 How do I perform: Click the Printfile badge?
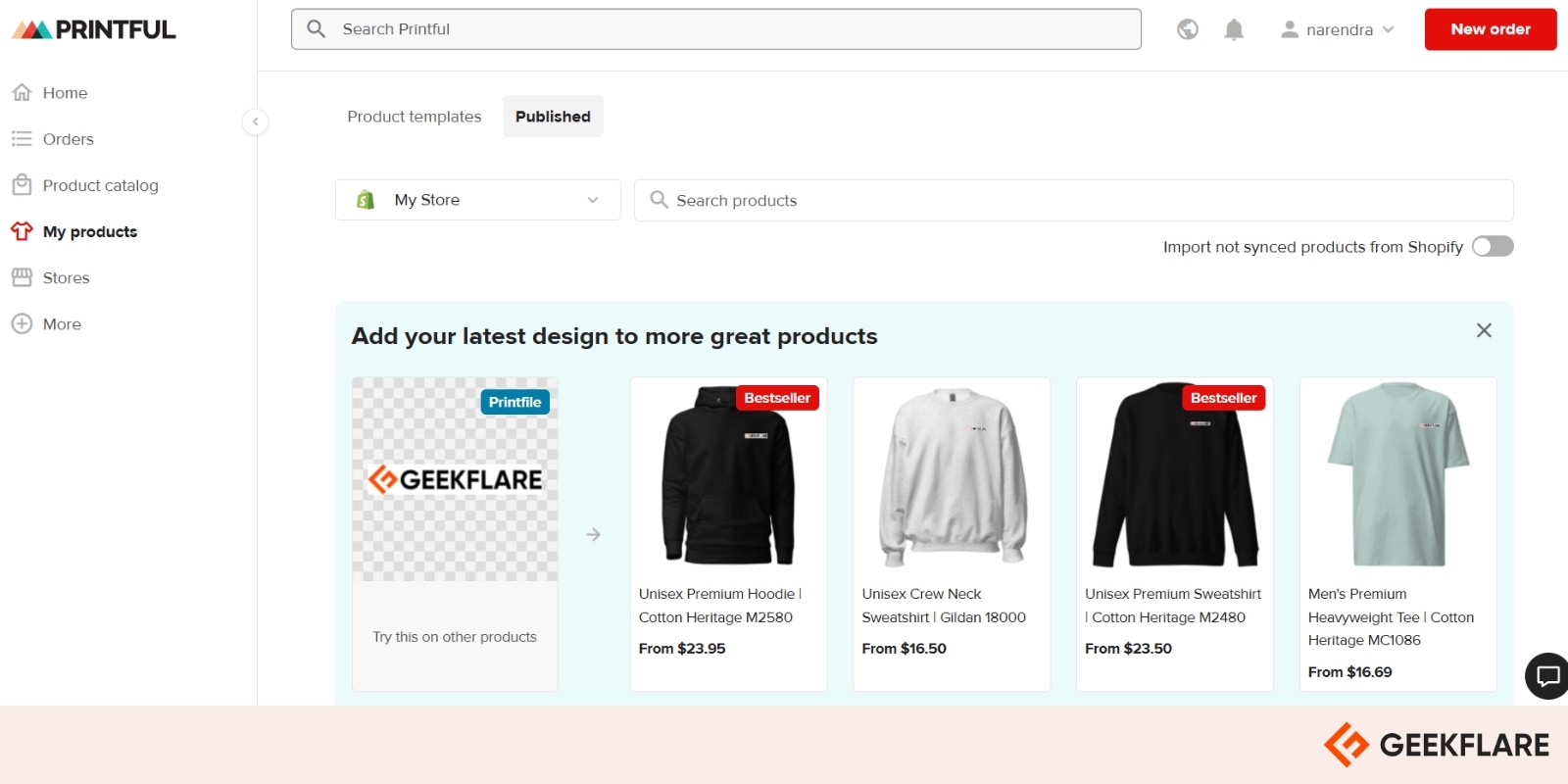pyautogui.click(x=514, y=402)
